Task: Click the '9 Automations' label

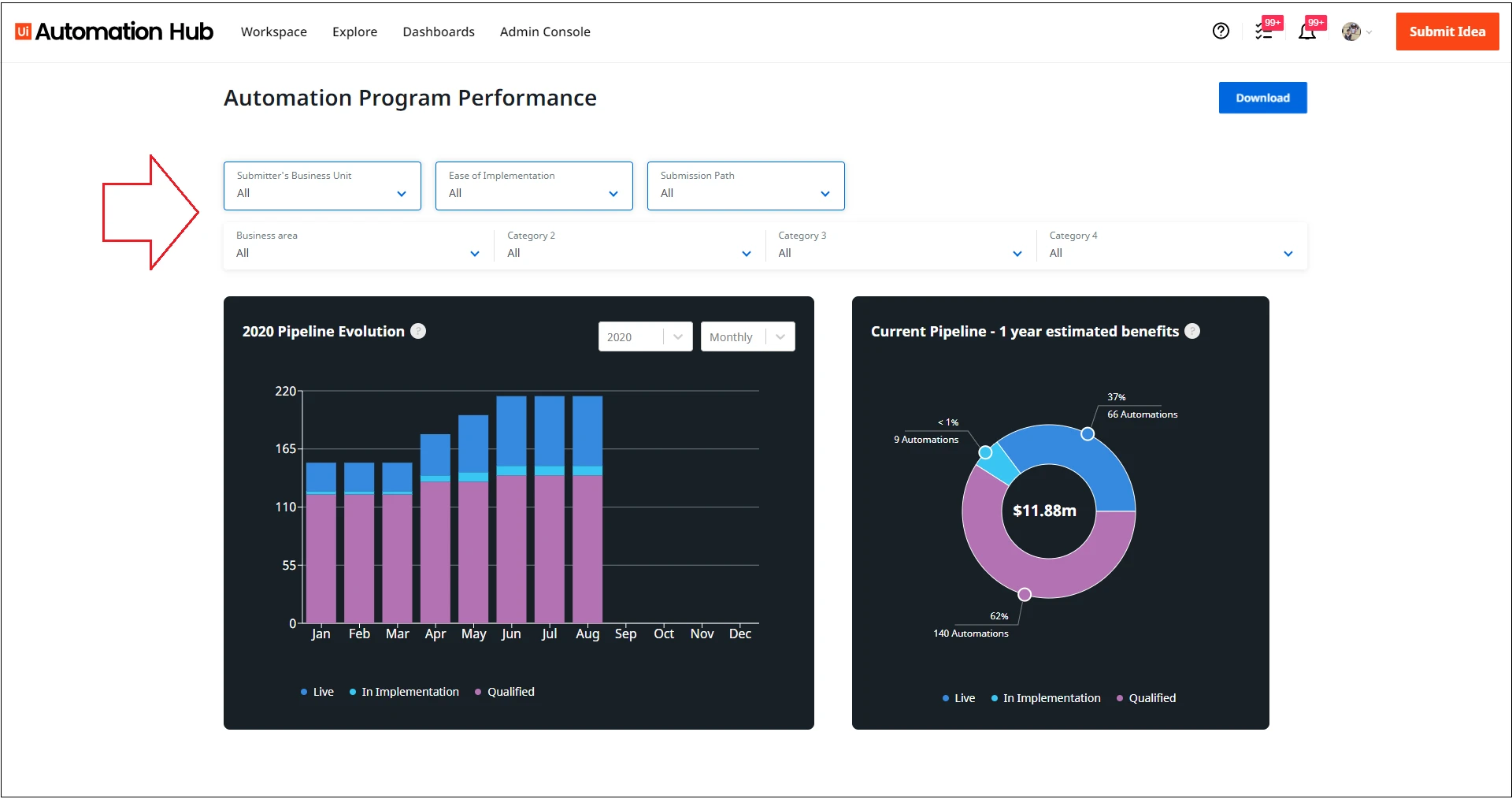Action: pos(926,440)
